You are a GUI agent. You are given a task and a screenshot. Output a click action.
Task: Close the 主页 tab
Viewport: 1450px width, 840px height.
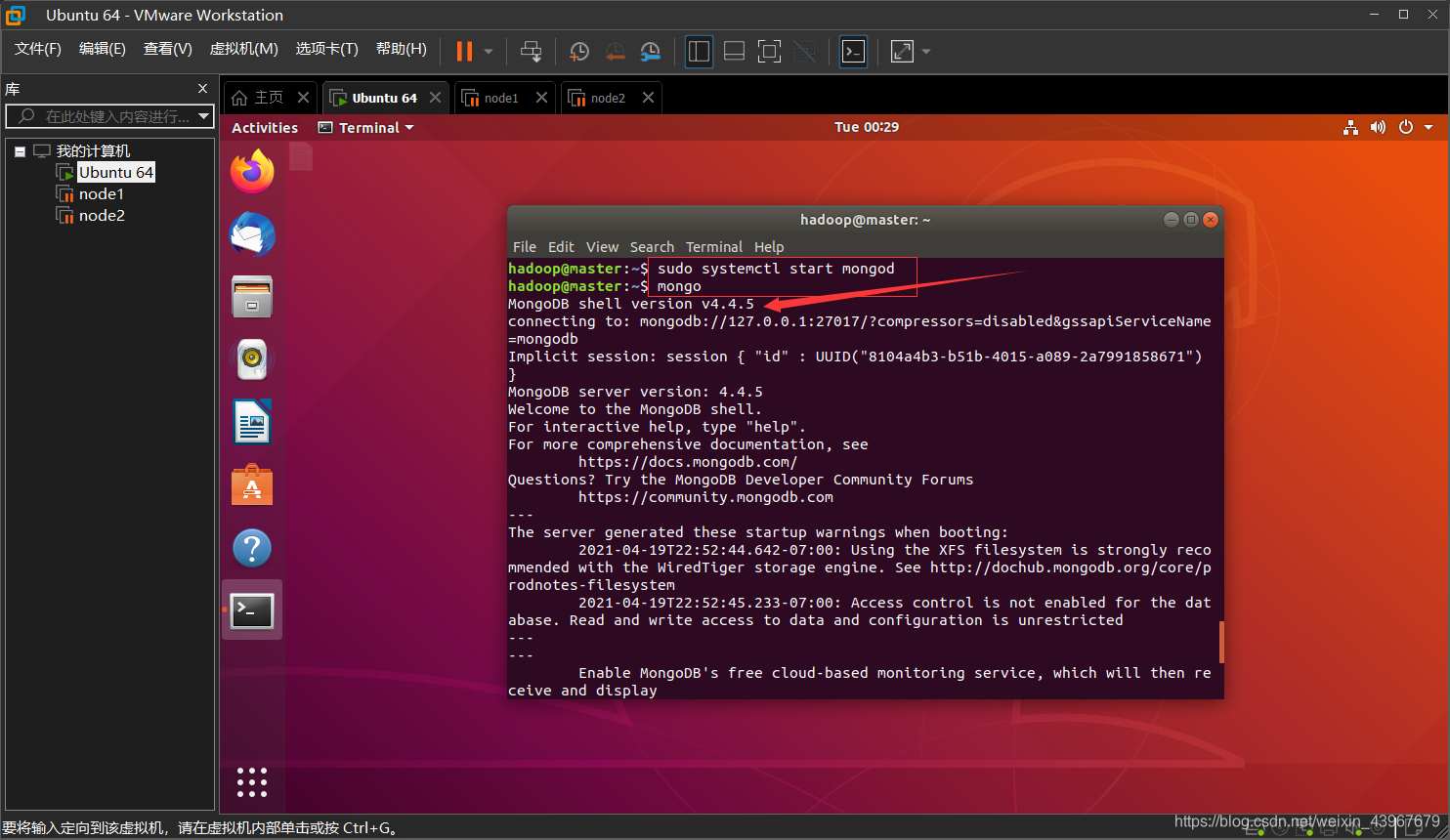click(x=303, y=98)
